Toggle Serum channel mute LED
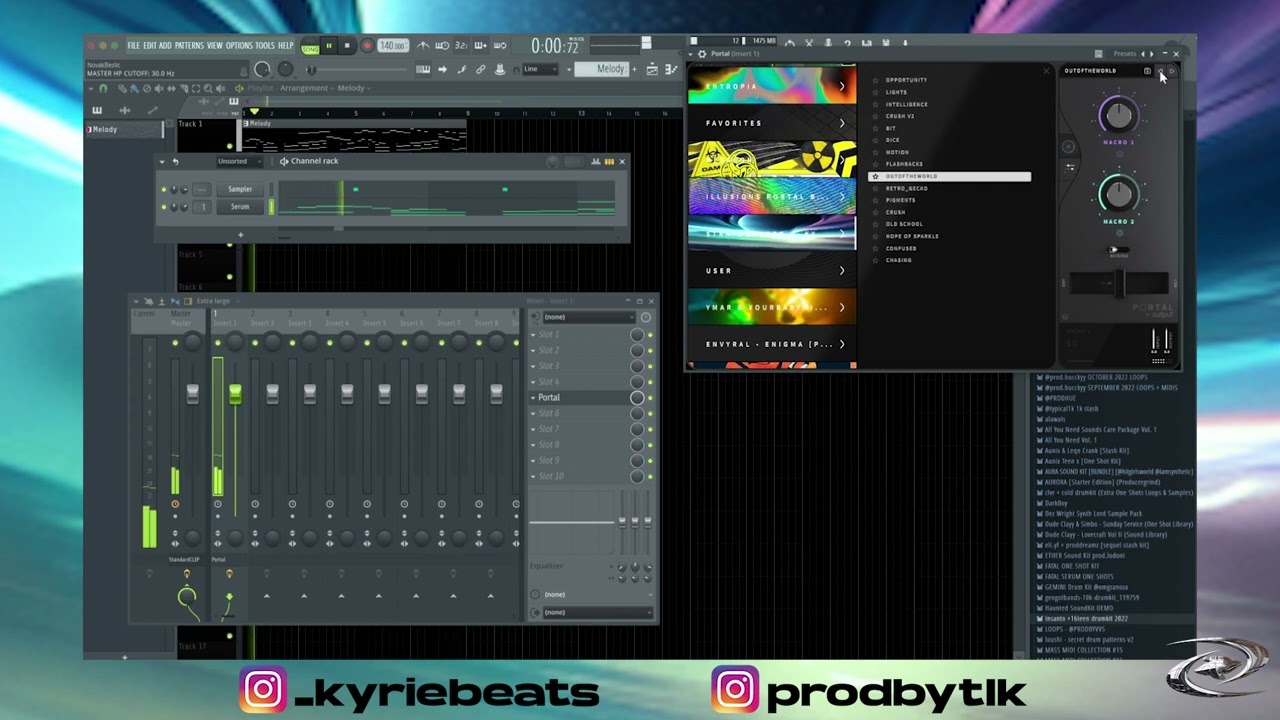Image resolution: width=1280 pixels, height=720 pixels. [164, 207]
